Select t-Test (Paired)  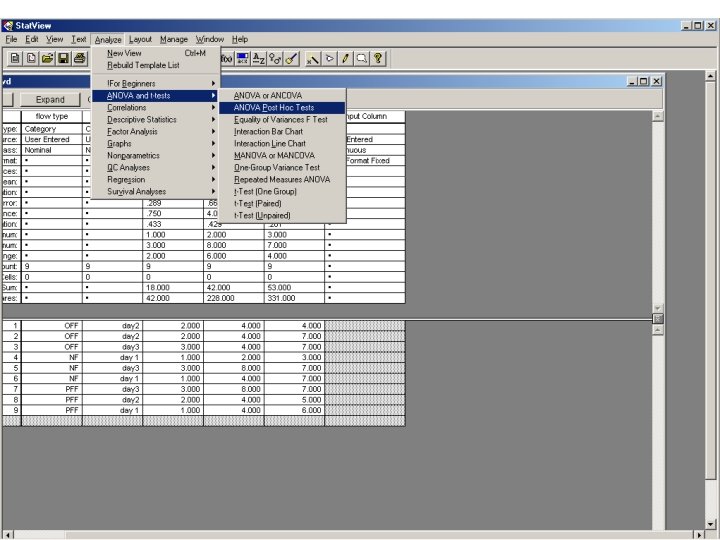282,203
